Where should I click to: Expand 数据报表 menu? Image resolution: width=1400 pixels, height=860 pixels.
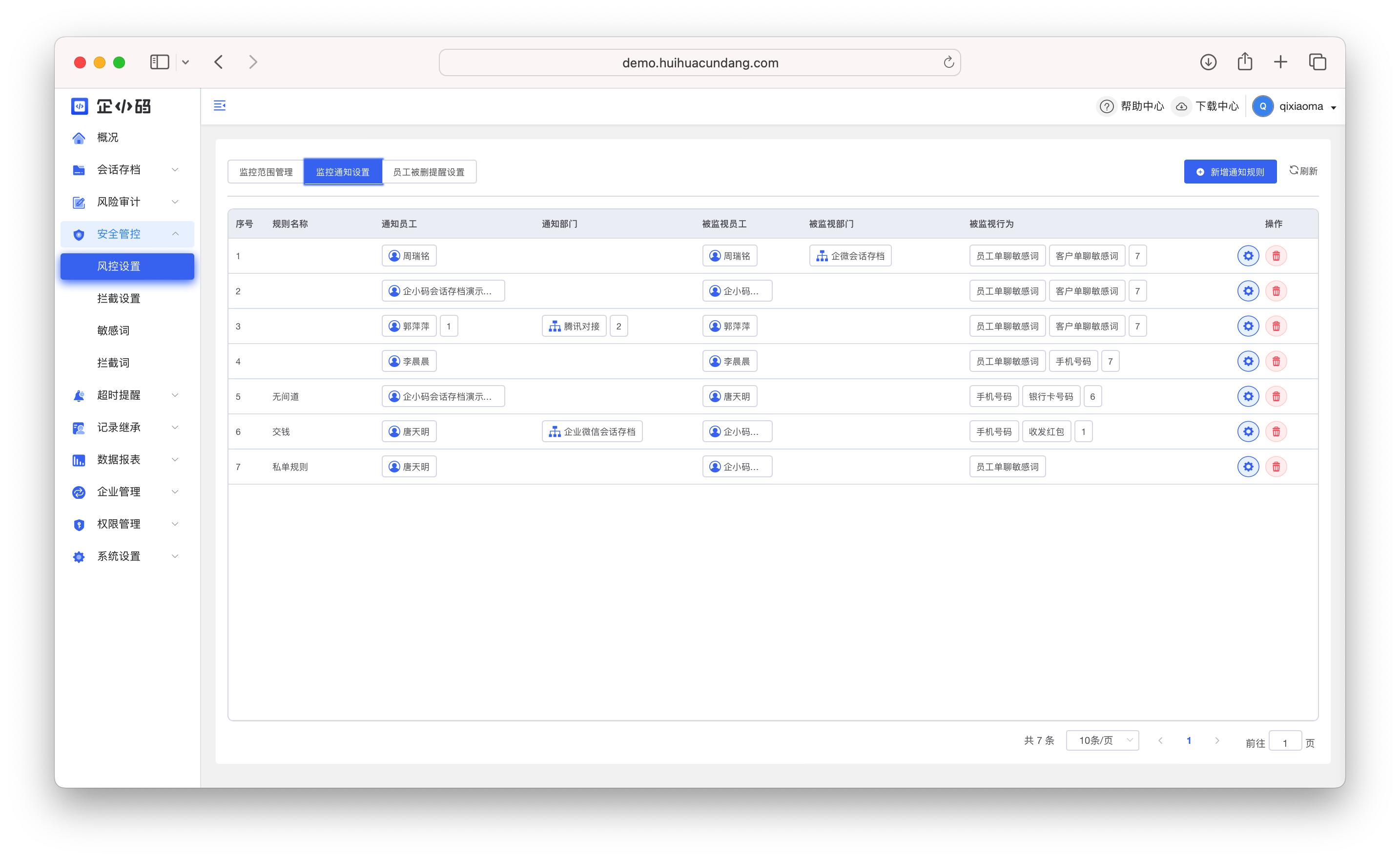click(127, 460)
